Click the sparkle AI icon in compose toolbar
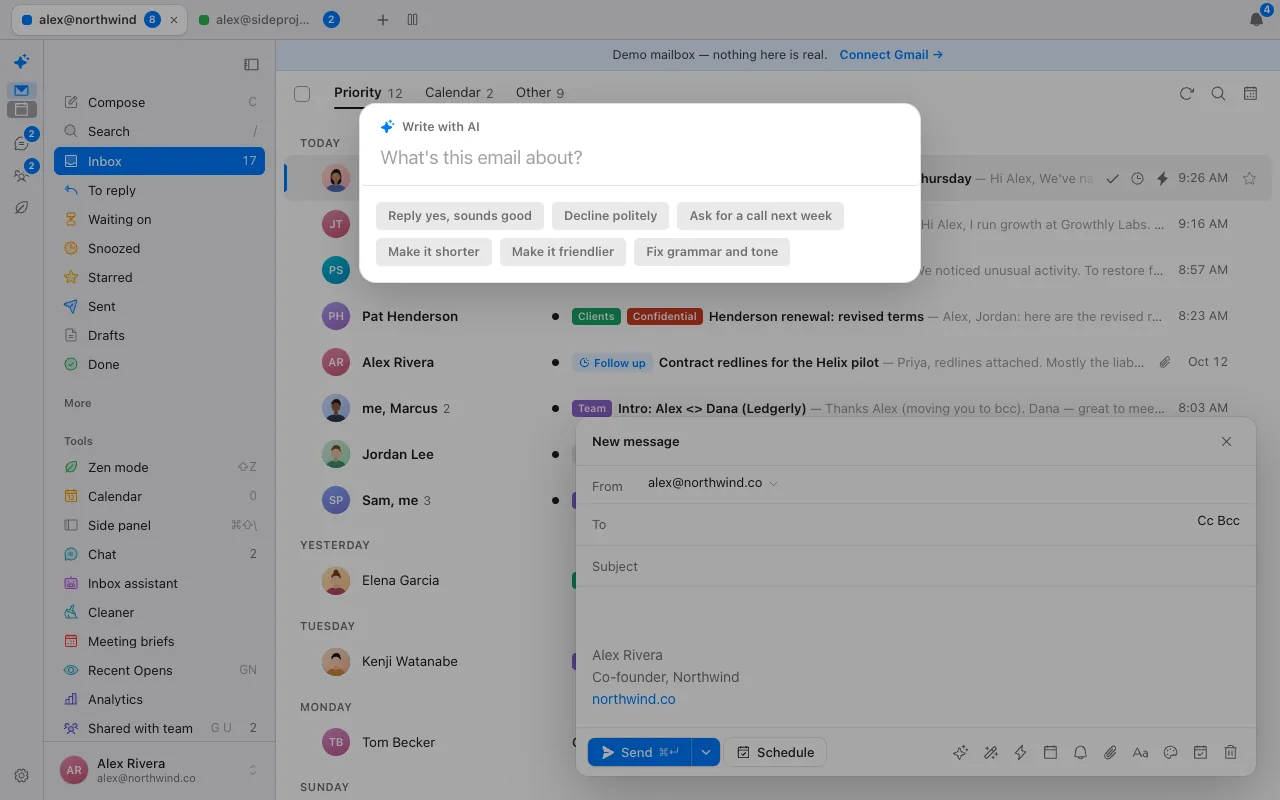1280x800 pixels. coord(961,753)
